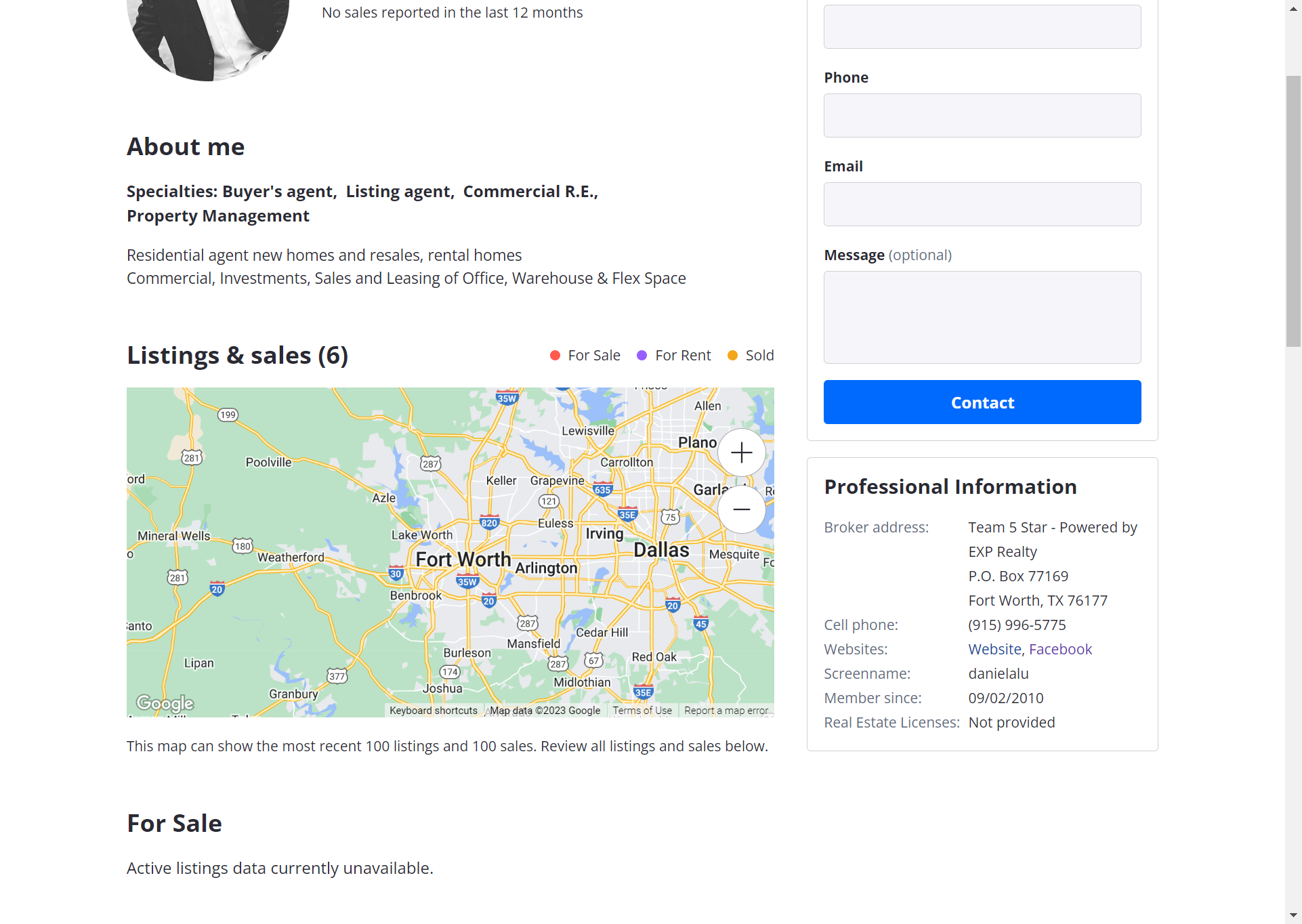Click the highway 75 marker near Dallas
1302x924 pixels.
coord(670,517)
